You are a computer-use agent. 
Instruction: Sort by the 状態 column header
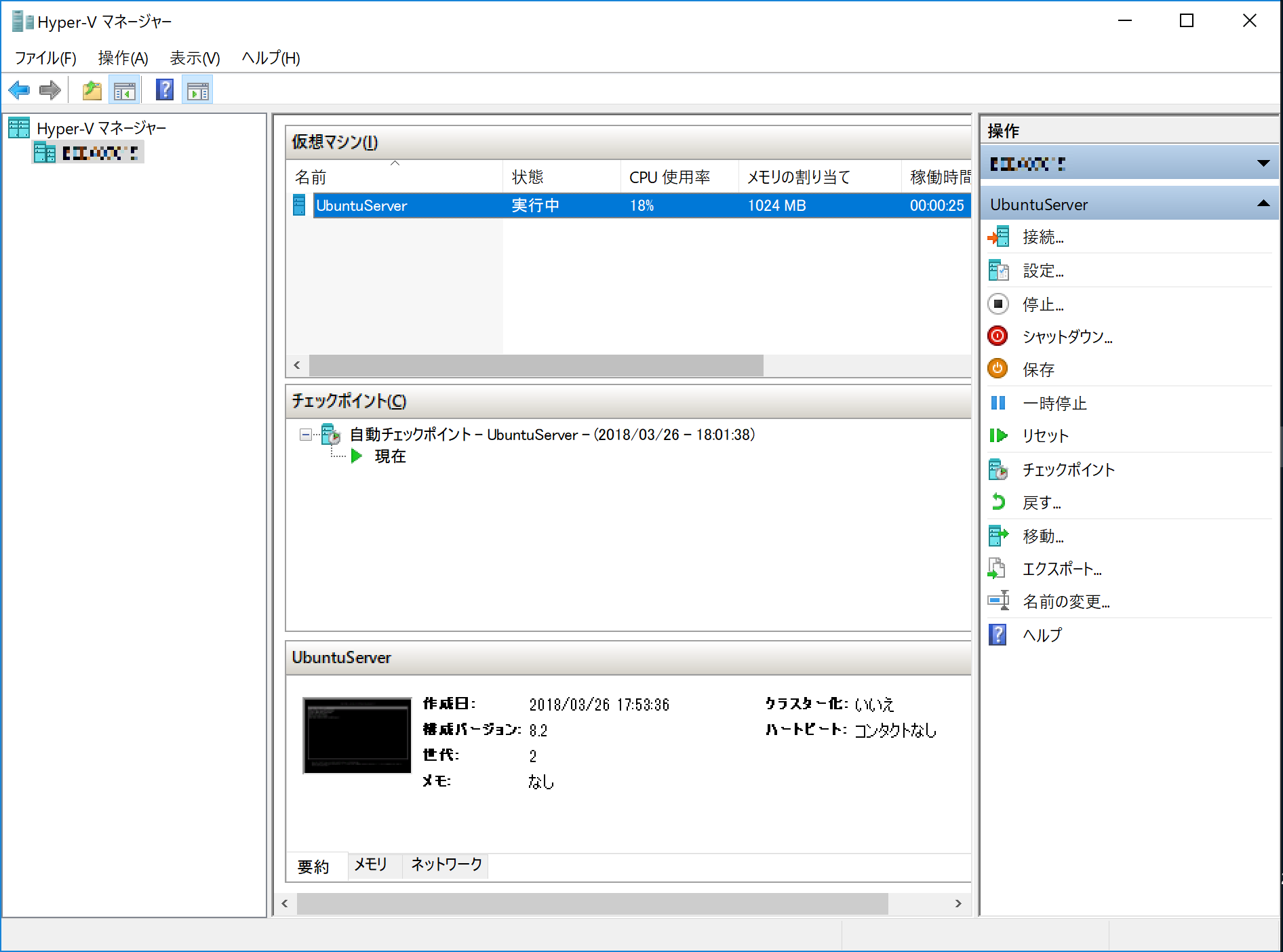(561, 177)
